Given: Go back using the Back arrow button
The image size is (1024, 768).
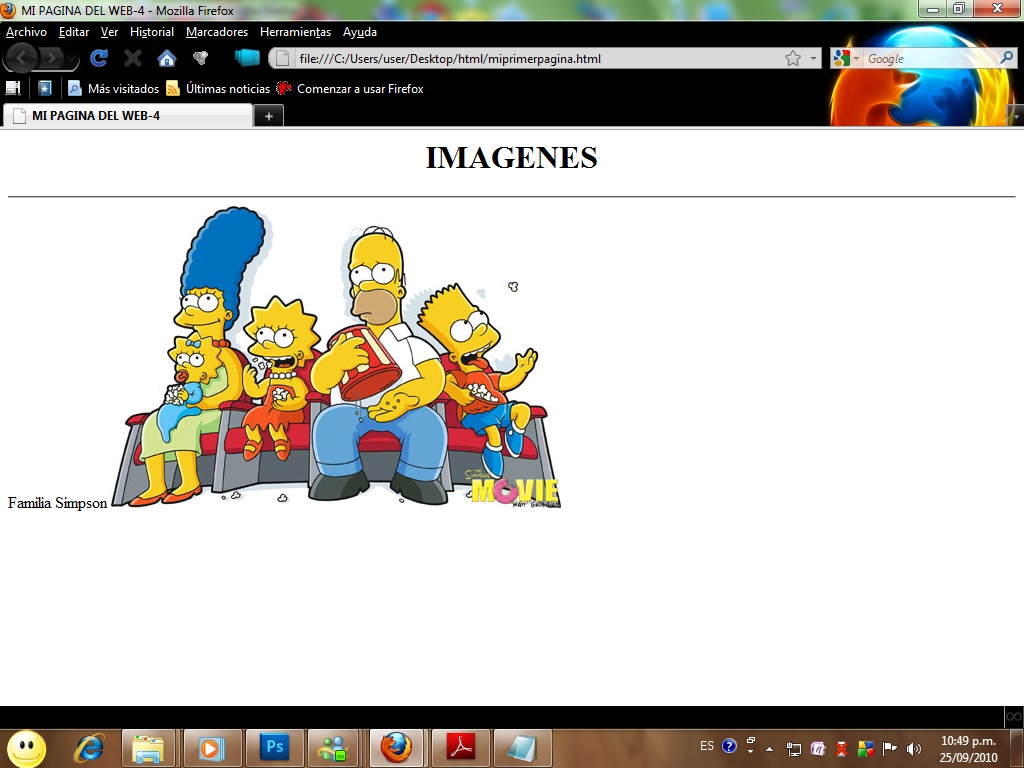Looking at the screenshot, I should [21, 58].
